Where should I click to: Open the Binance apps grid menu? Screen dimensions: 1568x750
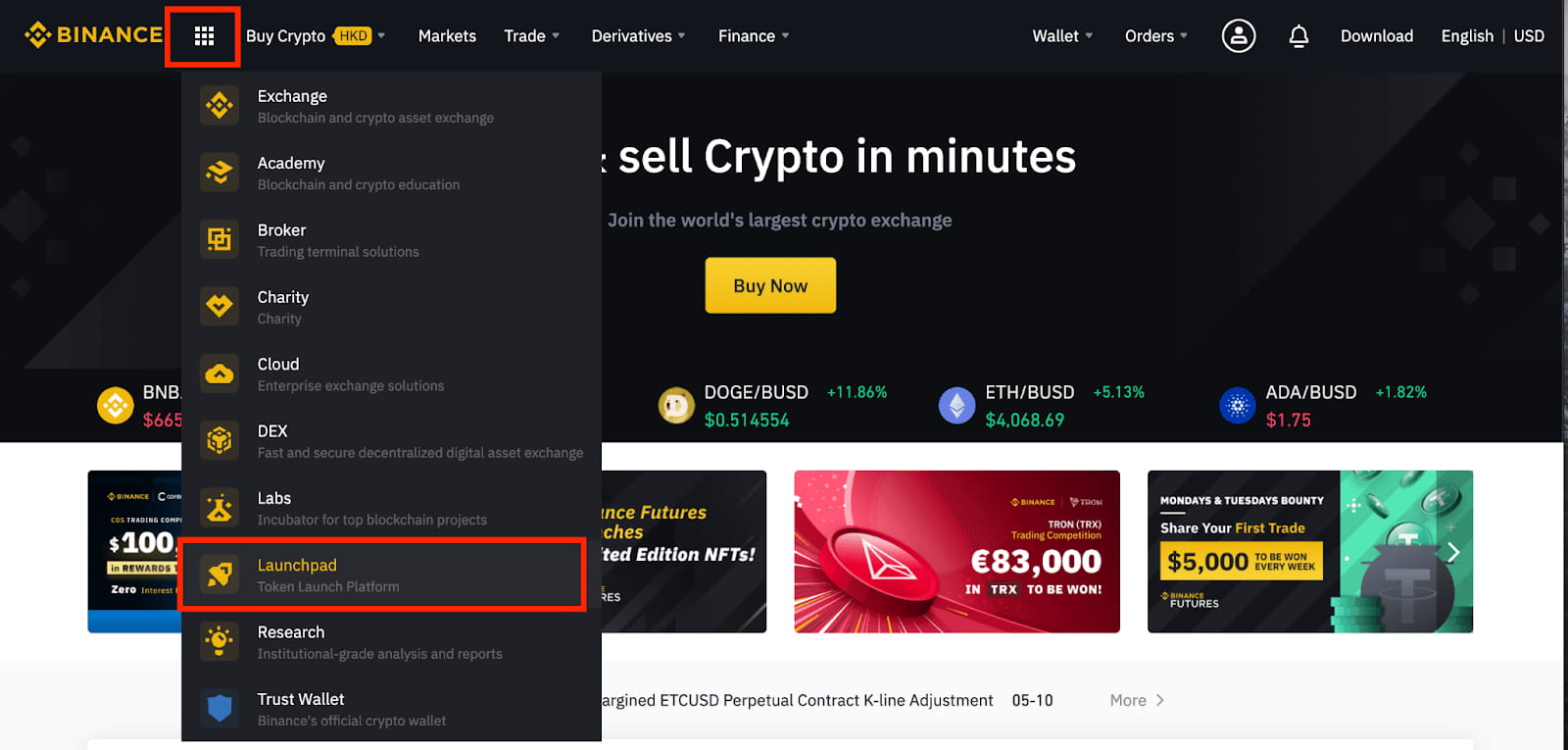coord(203,36)
